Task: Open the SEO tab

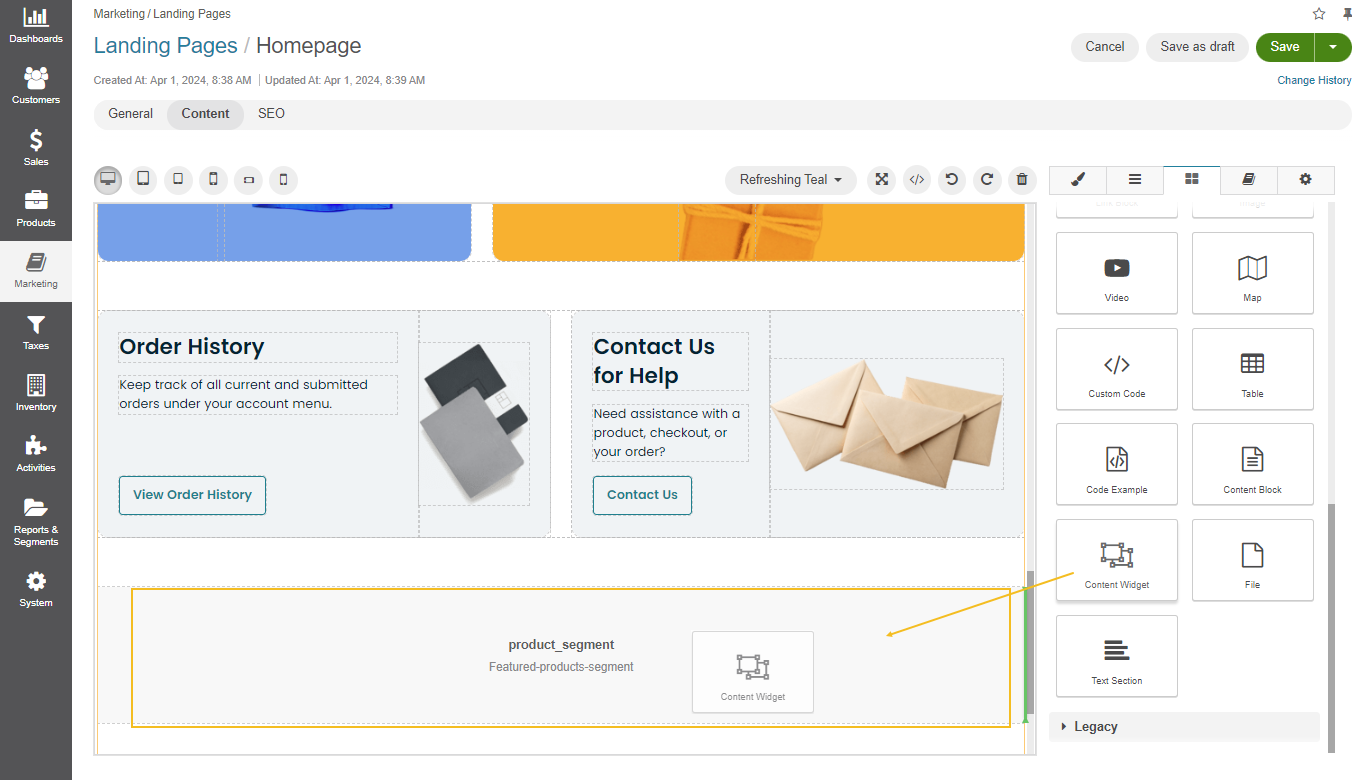Action: 272,114
